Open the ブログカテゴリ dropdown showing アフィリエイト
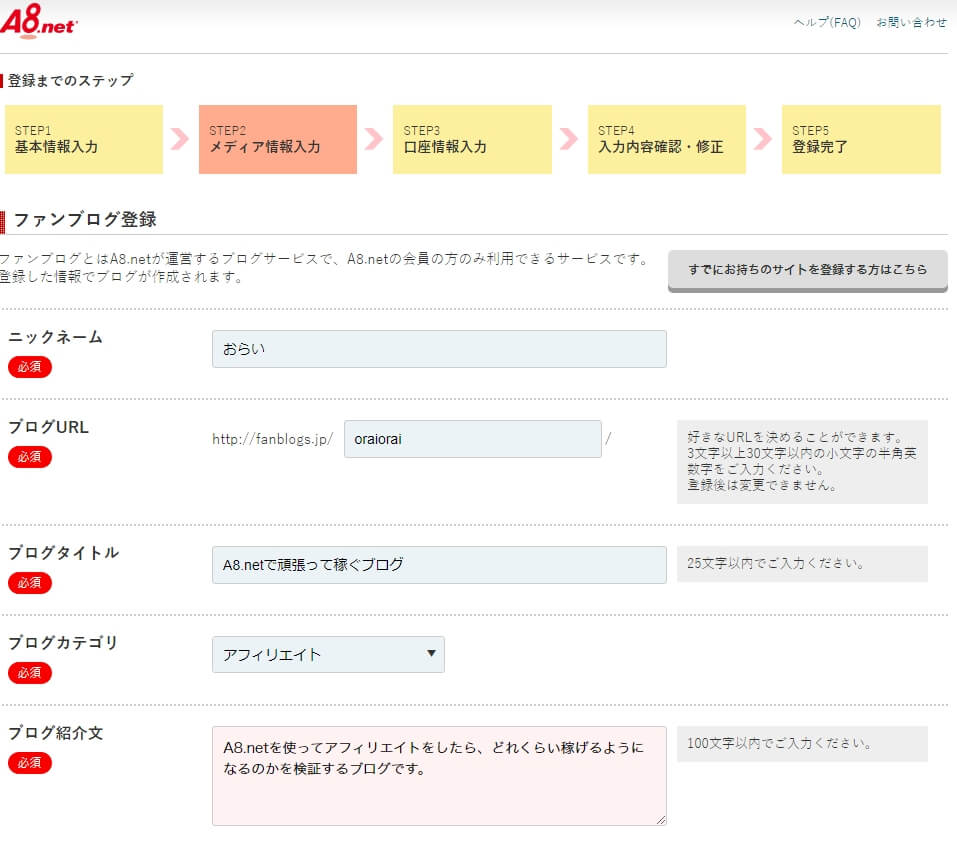This screenshot has height=847, width=957. tap(328, 654)
